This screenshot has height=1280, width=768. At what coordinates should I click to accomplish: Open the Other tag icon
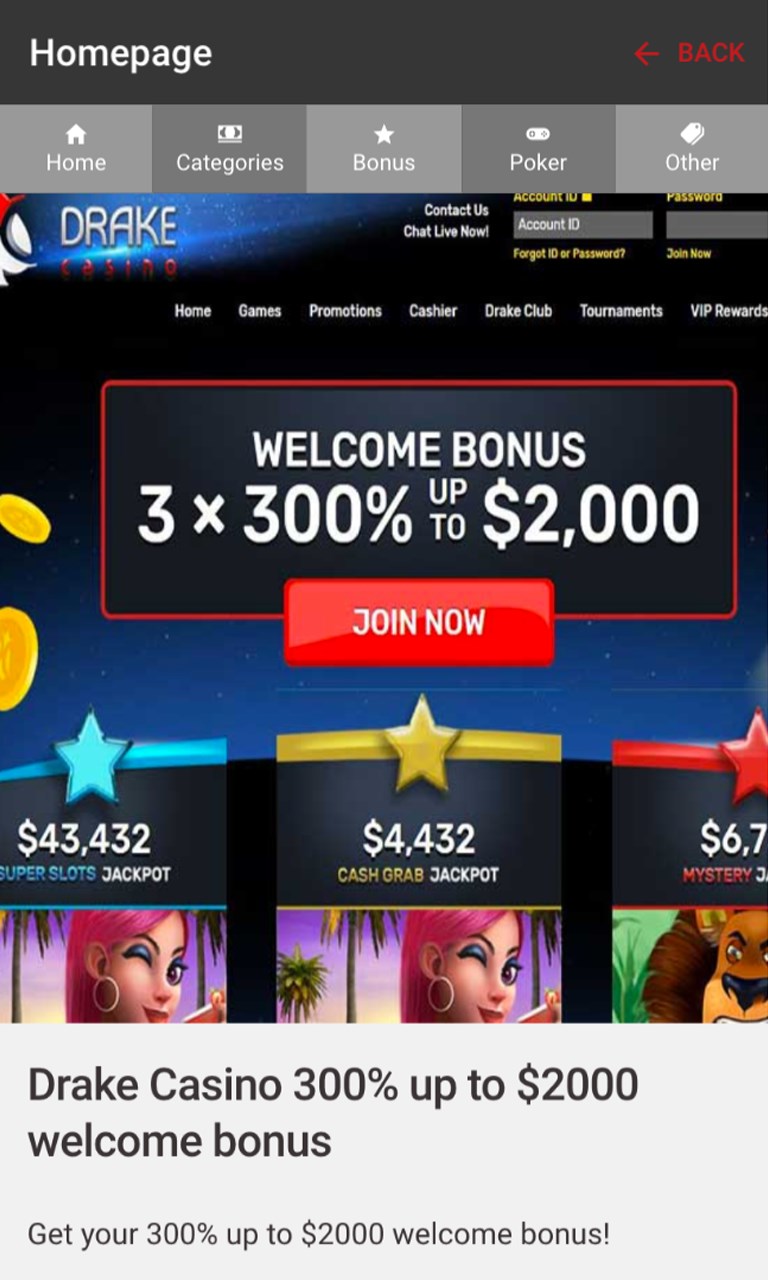coord(692,134)
